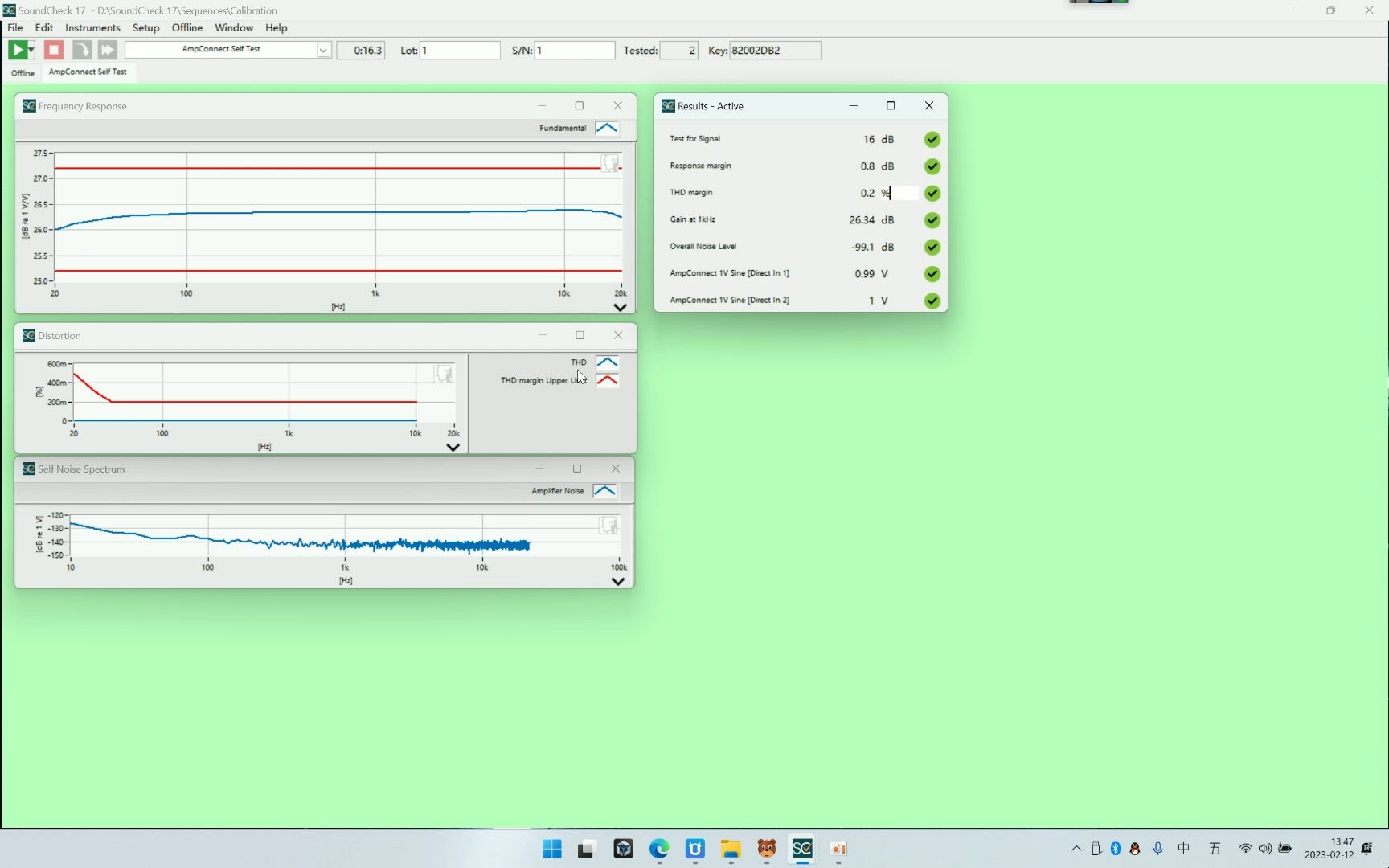Click the Self Noise Spectrum window icon
1389x868 pixels.
point(29,469)
